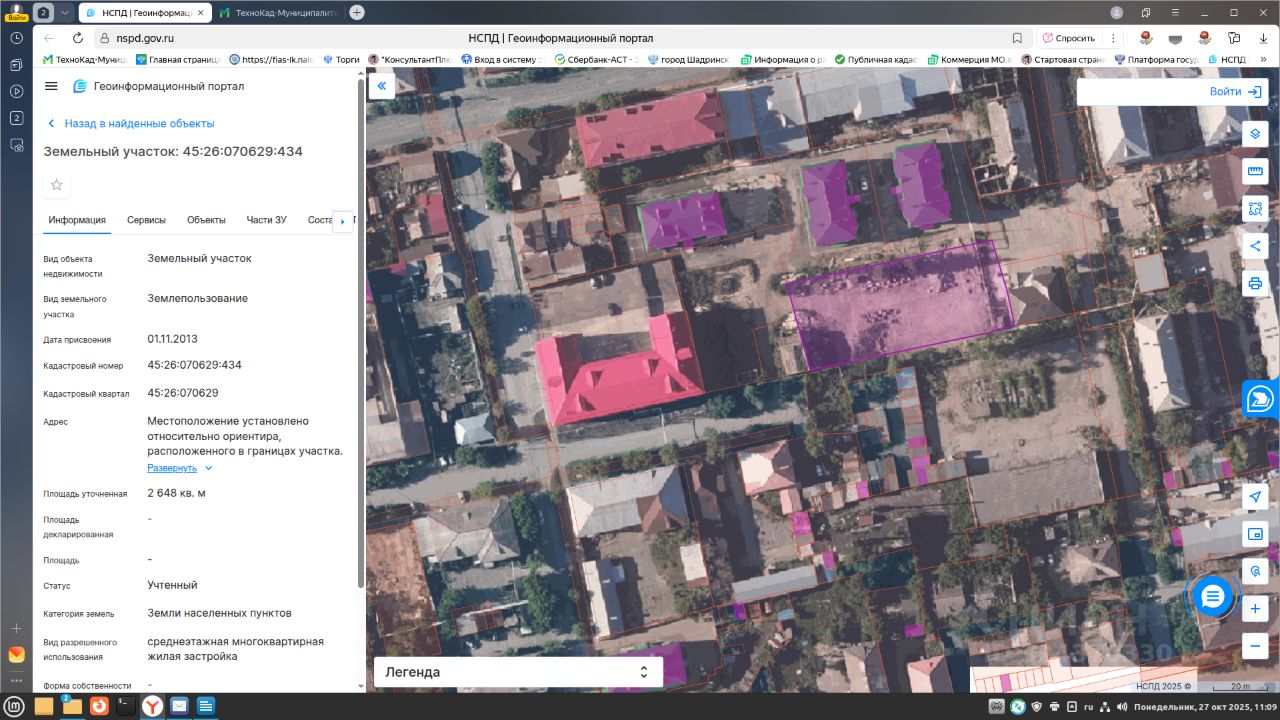
Task: Open the Части ЗУ tab
Action: coord(266,220)
